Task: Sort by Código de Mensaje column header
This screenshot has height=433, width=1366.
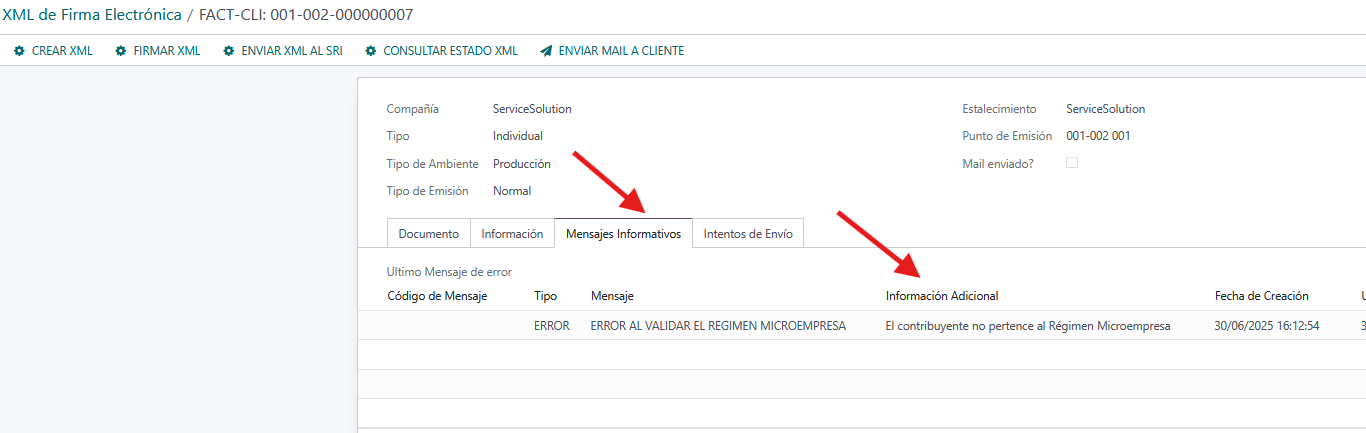Action: [x=437, y=296]
